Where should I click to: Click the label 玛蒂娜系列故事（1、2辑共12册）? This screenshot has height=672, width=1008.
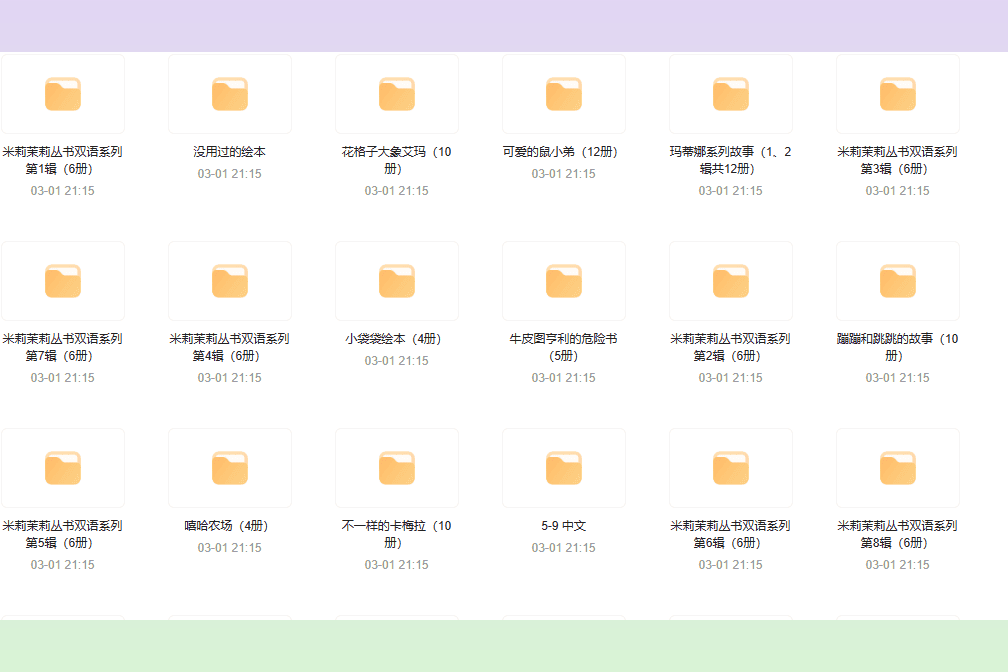tap(731, 160)
